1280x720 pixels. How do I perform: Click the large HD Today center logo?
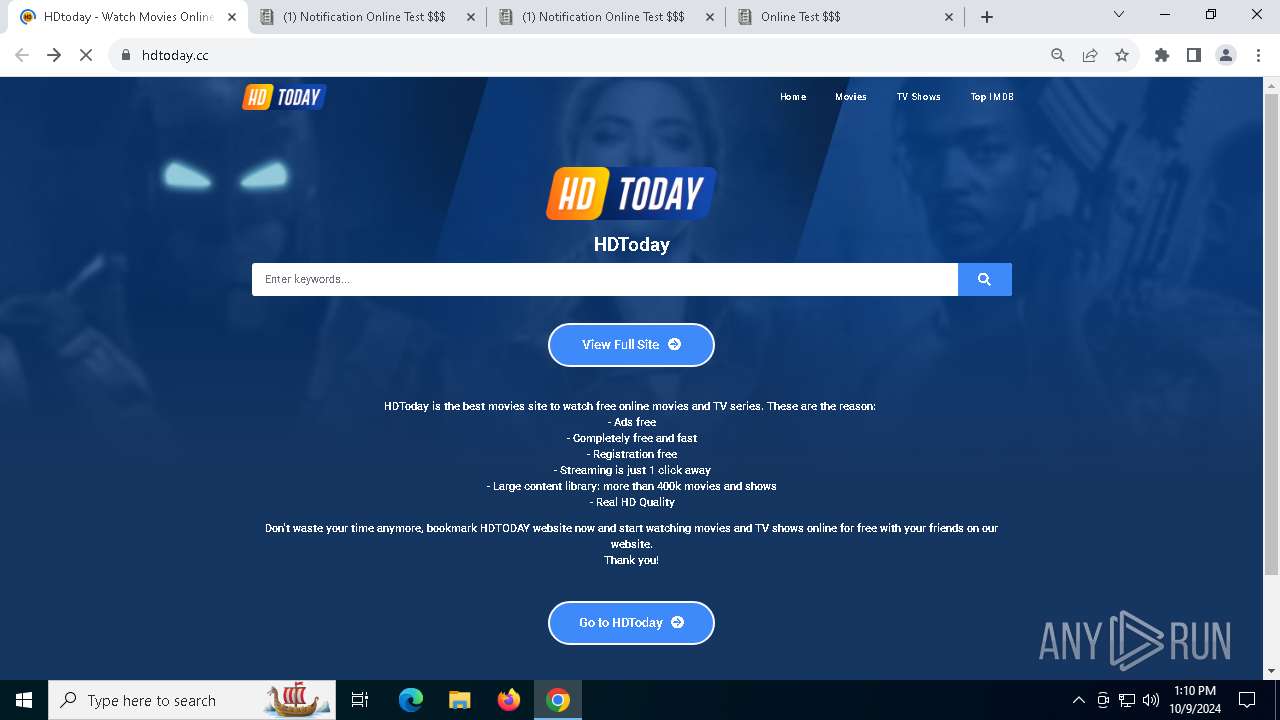[631, 193]
